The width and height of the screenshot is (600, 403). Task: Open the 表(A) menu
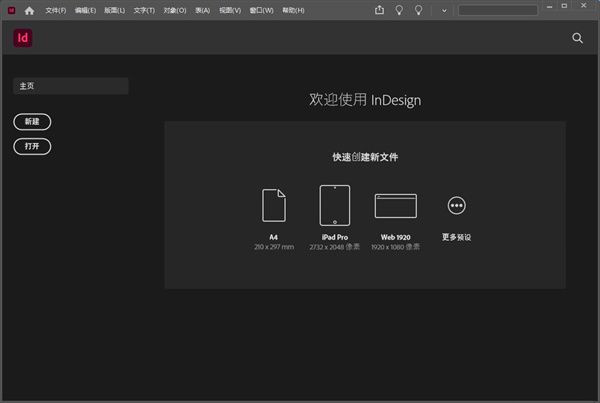(x=202, y=10)
